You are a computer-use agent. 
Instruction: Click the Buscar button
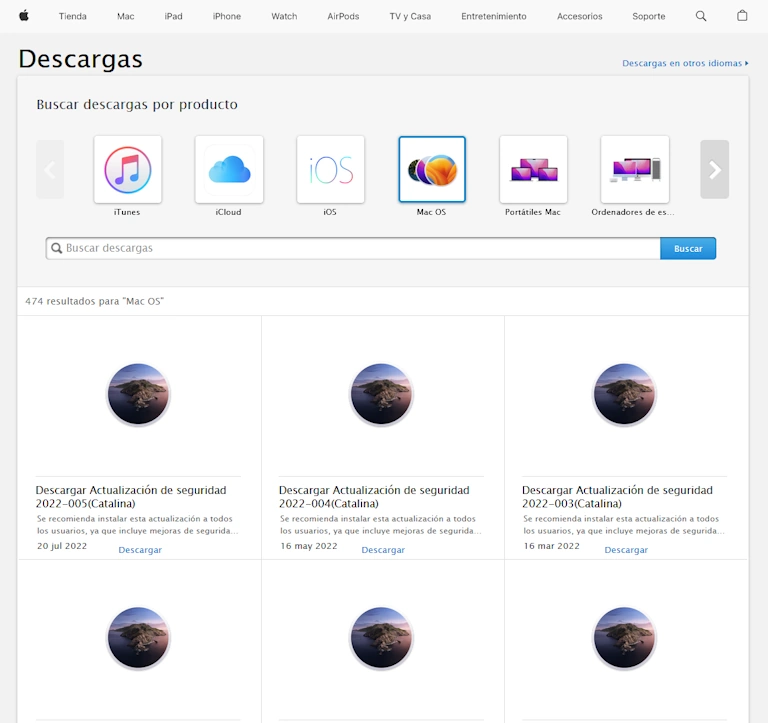(688, 248)
